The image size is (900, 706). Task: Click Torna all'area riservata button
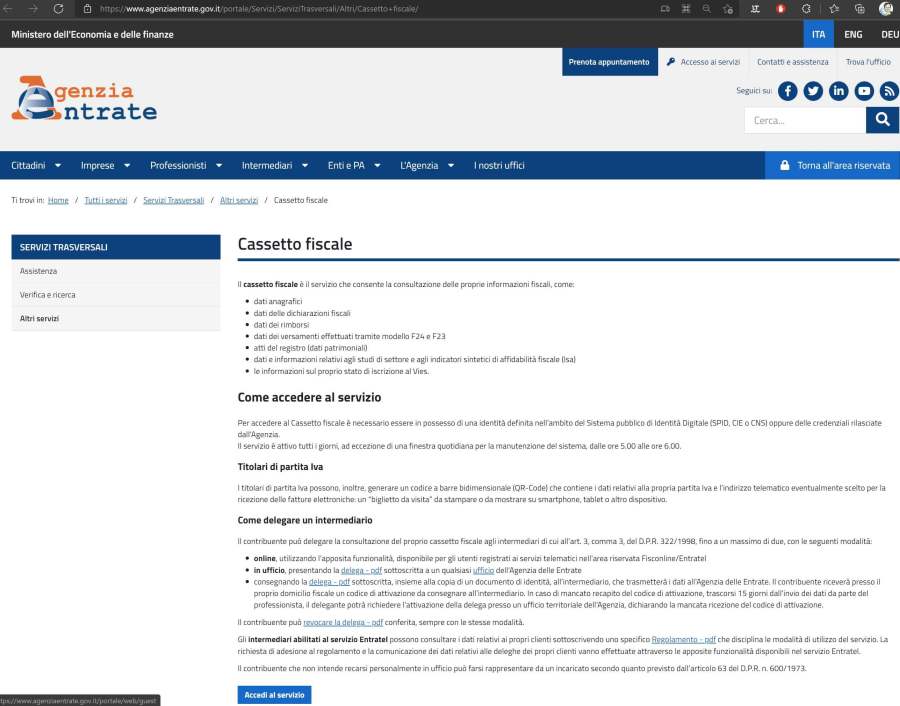(833, 165)
